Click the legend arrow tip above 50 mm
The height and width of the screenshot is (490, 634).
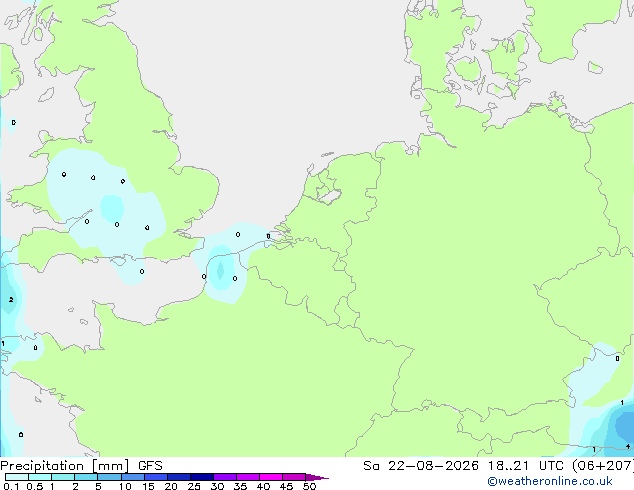(317, 477)
